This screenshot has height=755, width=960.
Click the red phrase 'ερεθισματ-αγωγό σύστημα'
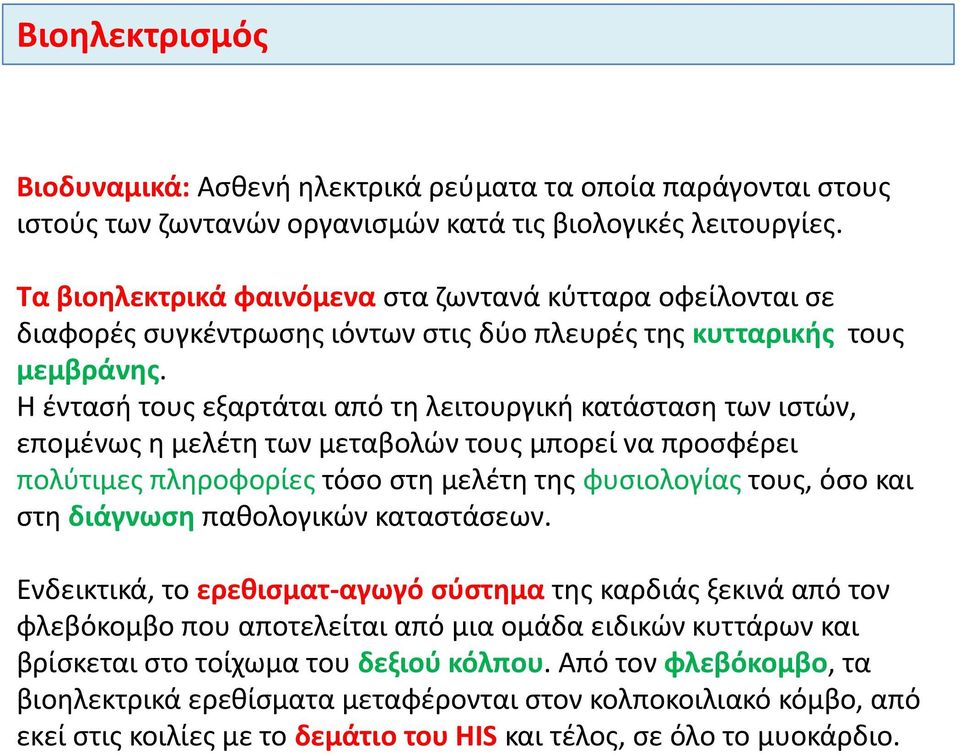(x=370, y=590)
